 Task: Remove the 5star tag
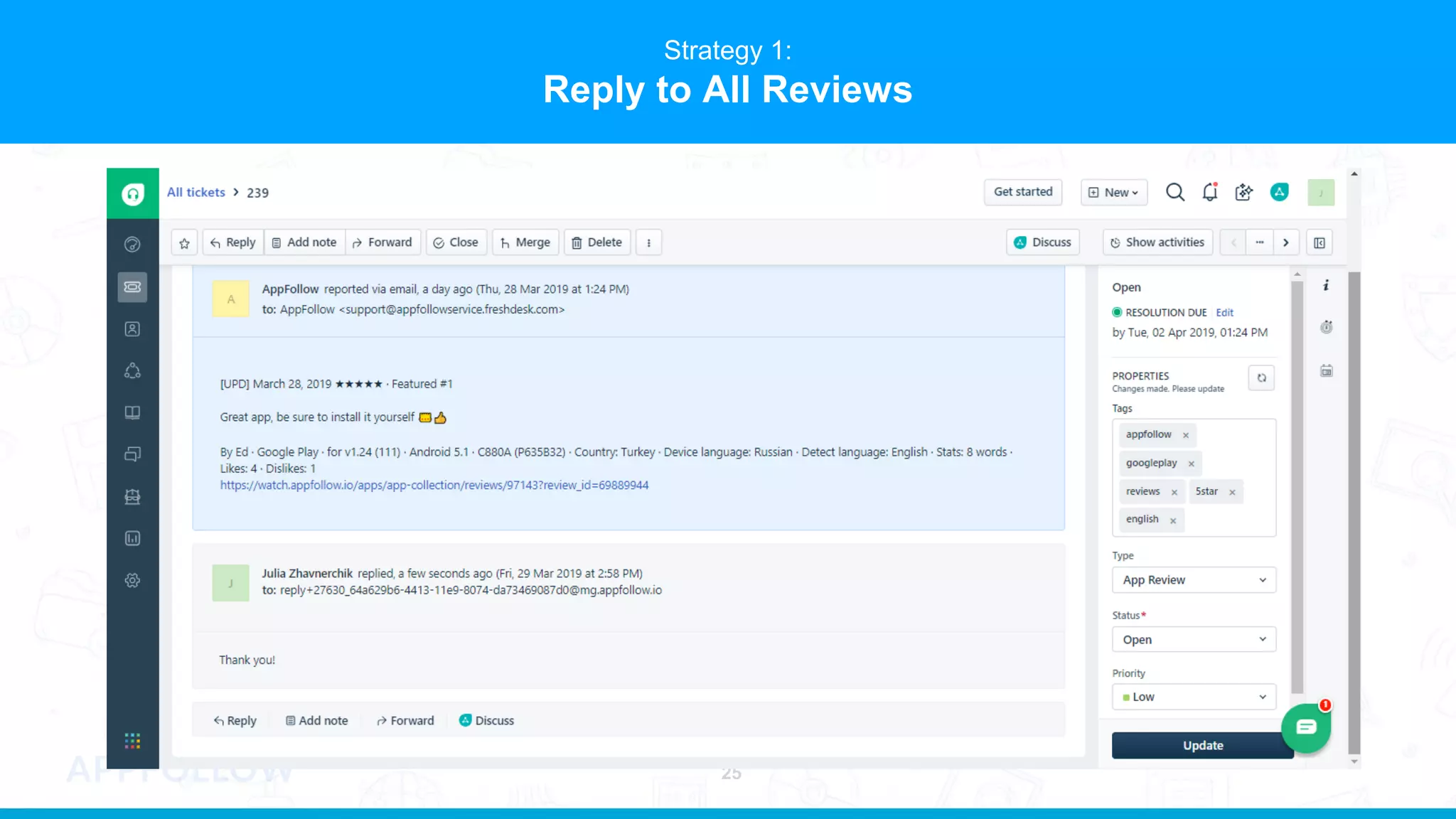[1232, 492]
